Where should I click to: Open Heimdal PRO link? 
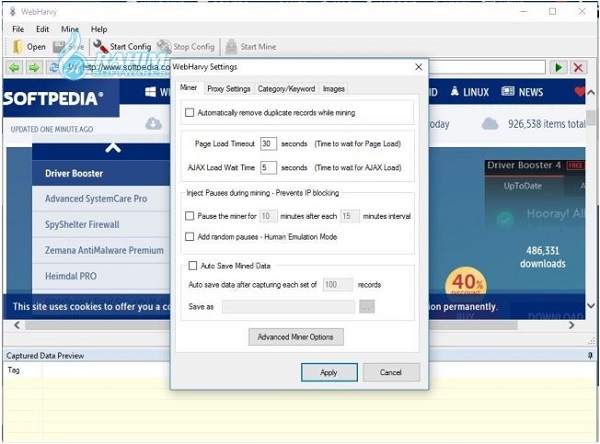(71, 276)
